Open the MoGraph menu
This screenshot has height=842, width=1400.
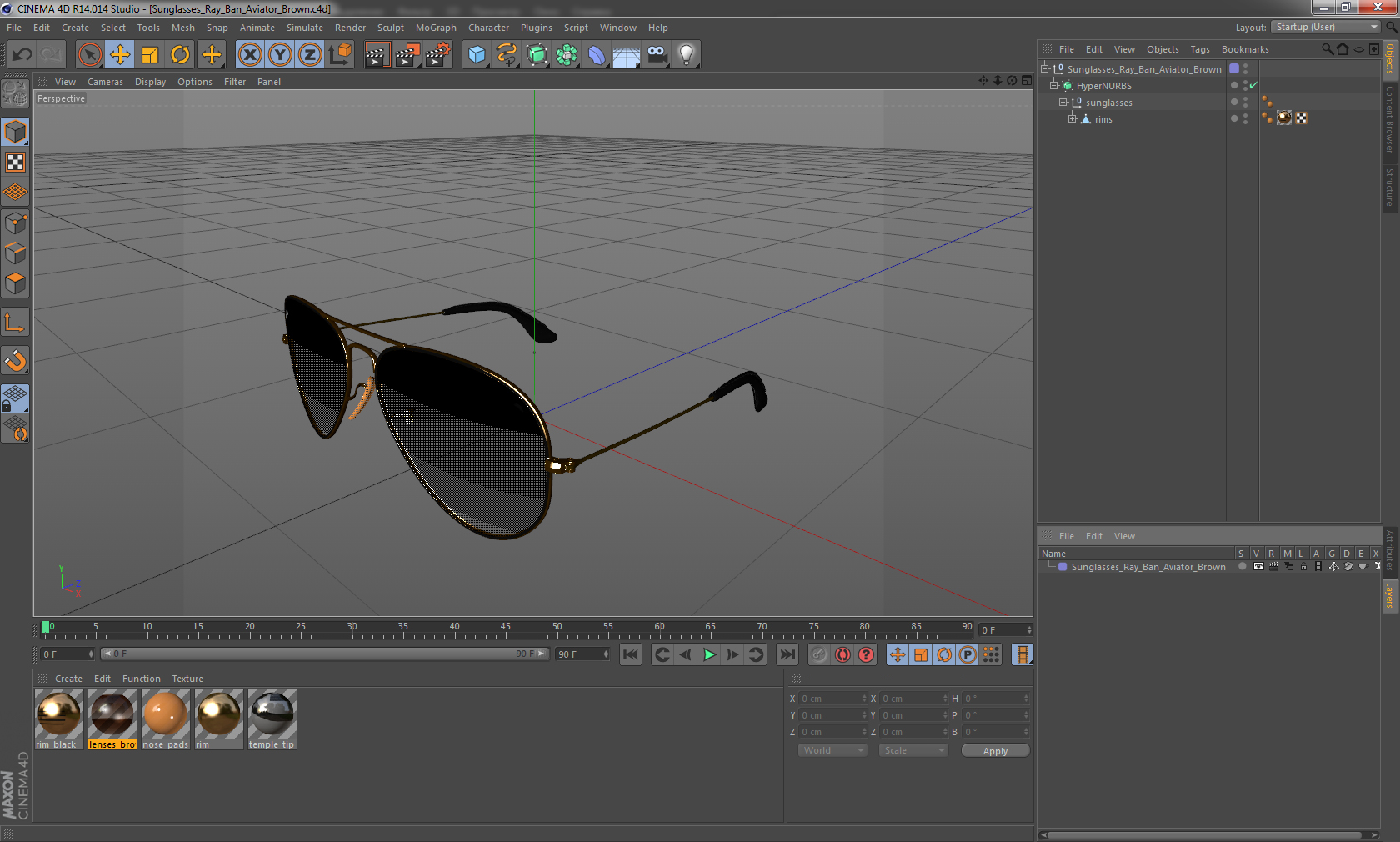pos(436,28)
